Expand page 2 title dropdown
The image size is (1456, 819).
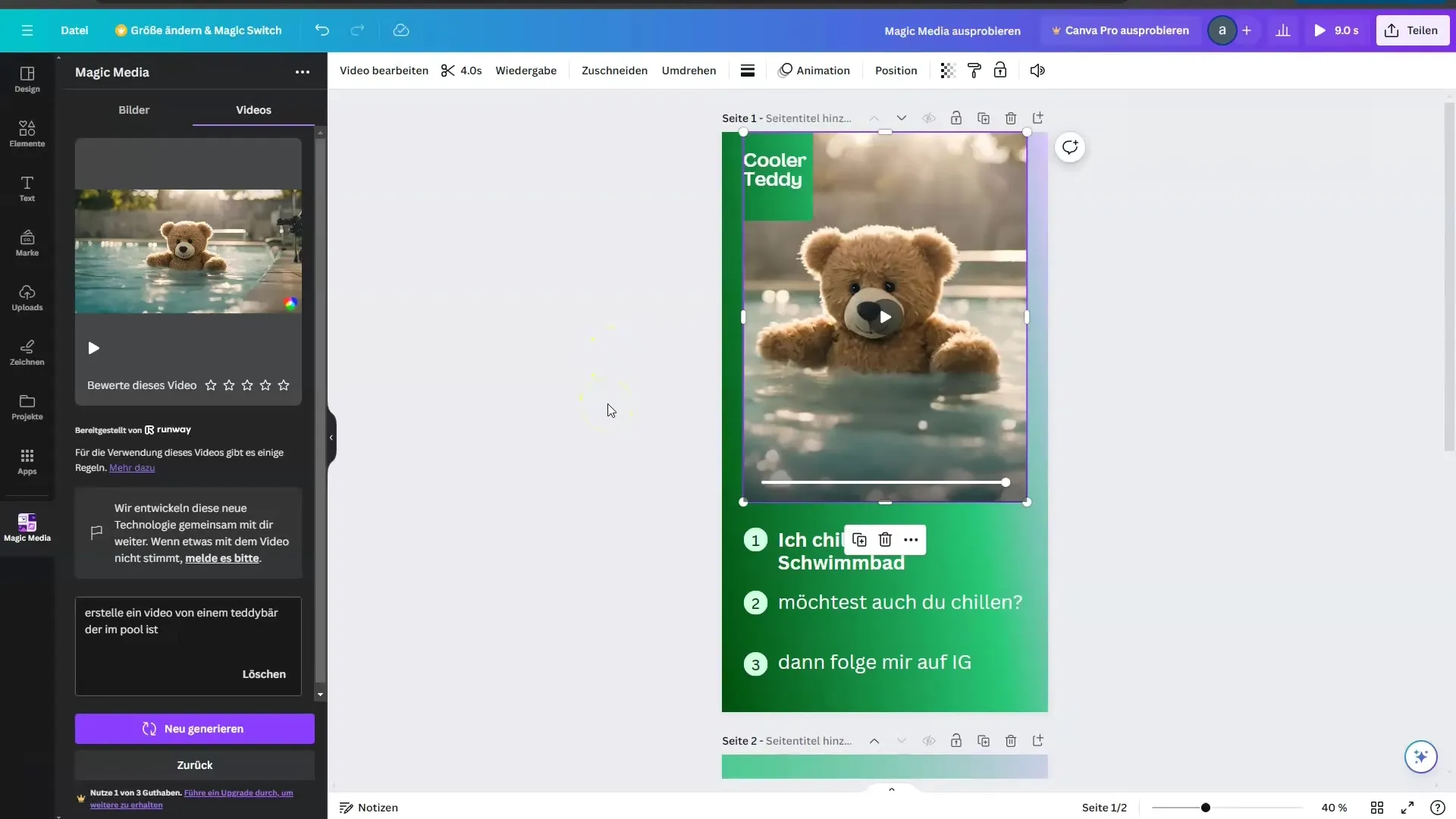(900, 740)
